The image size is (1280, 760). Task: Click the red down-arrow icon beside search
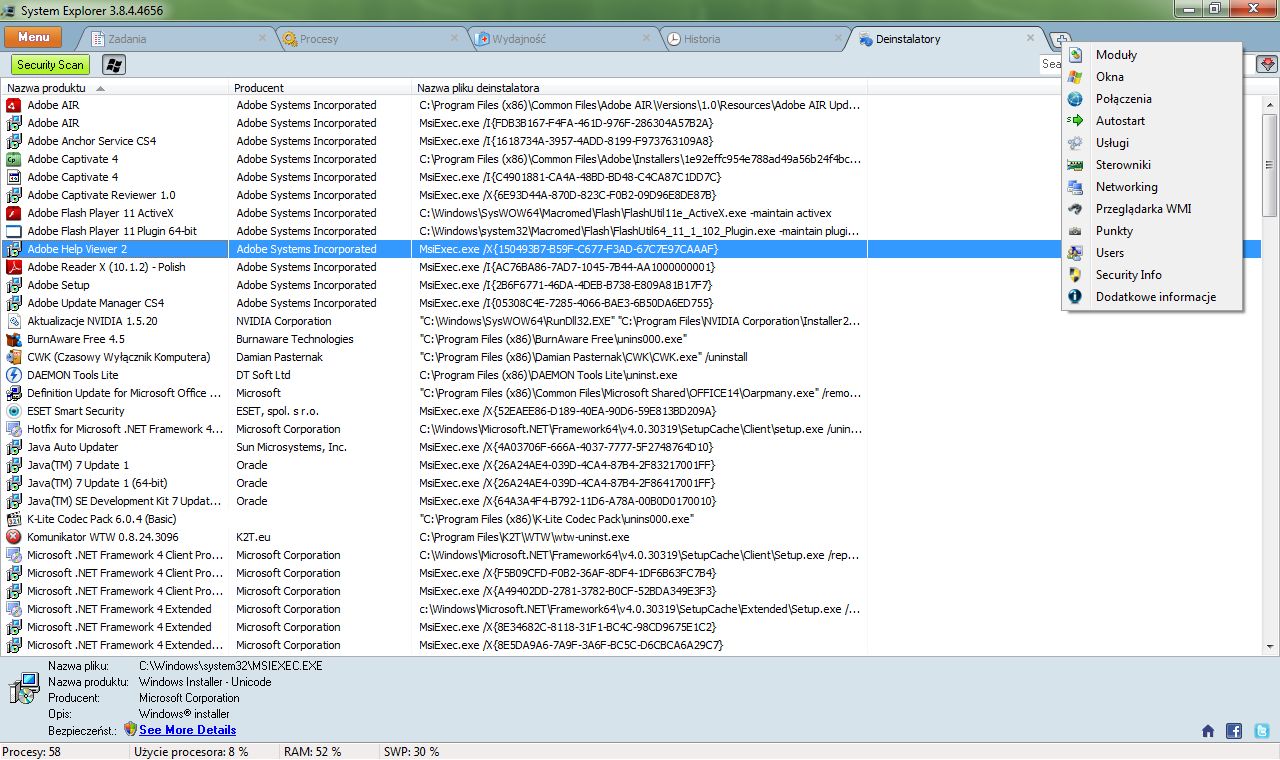point(1267,64)
